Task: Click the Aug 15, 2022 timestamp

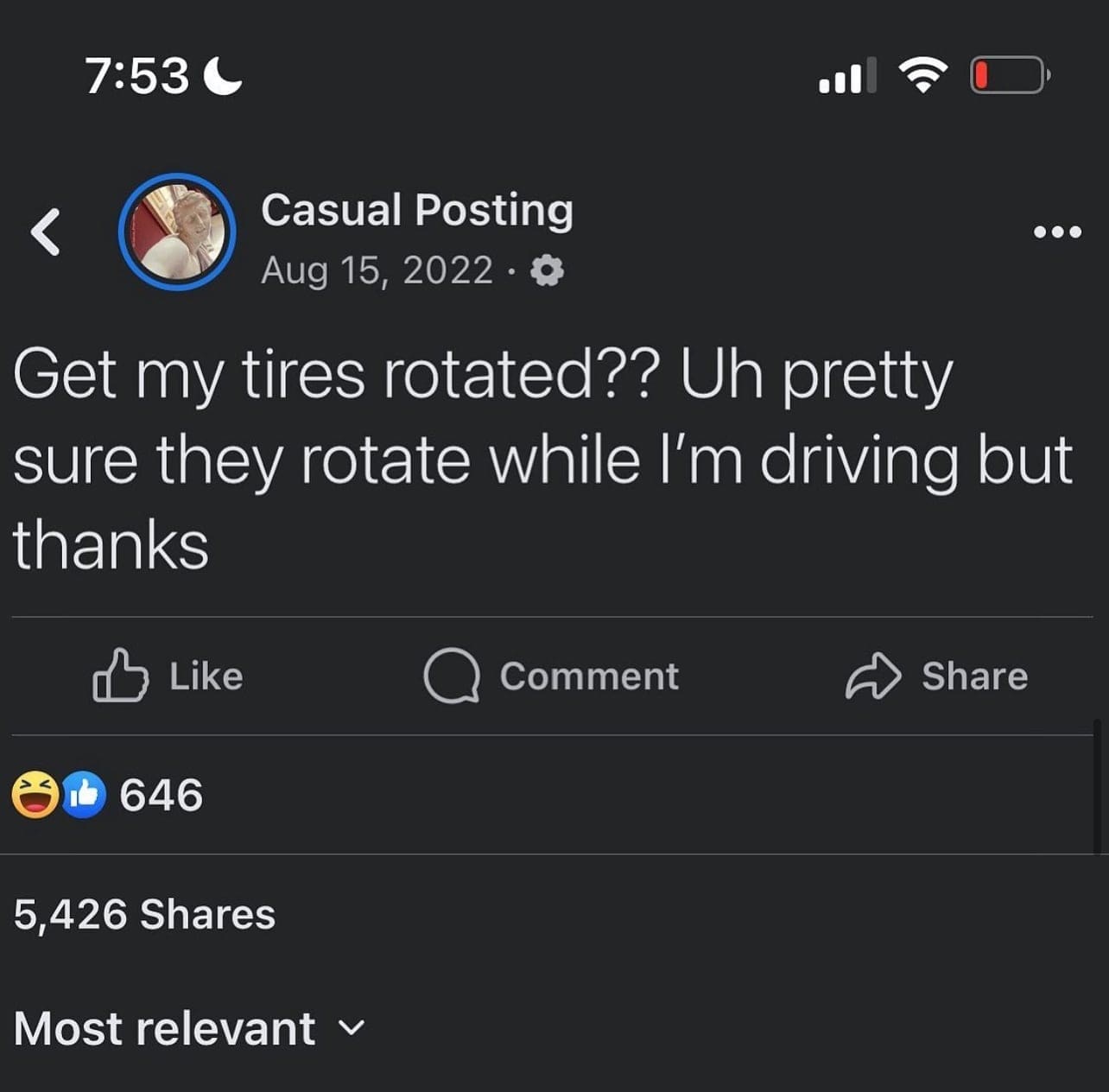Action: (377, 270)
